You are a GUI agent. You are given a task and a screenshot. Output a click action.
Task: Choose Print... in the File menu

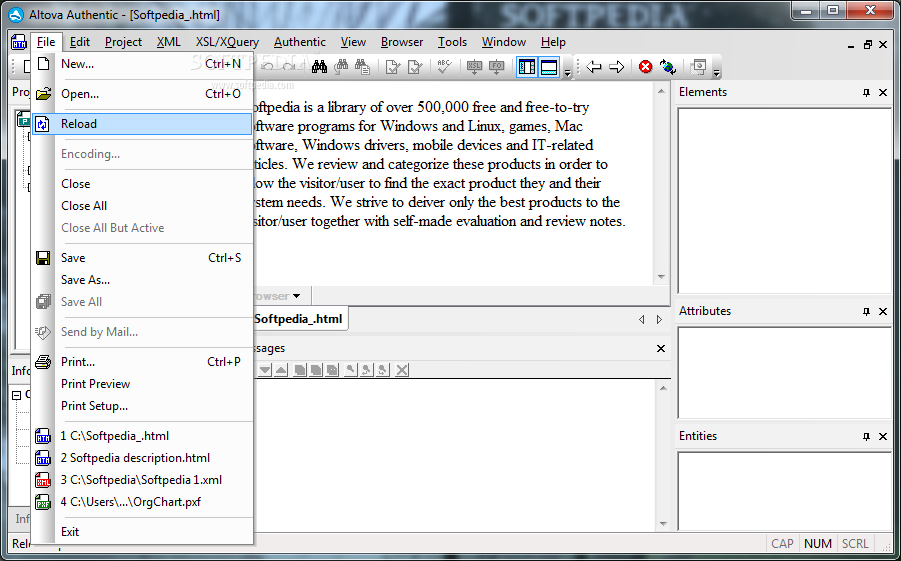pos(142,362)
